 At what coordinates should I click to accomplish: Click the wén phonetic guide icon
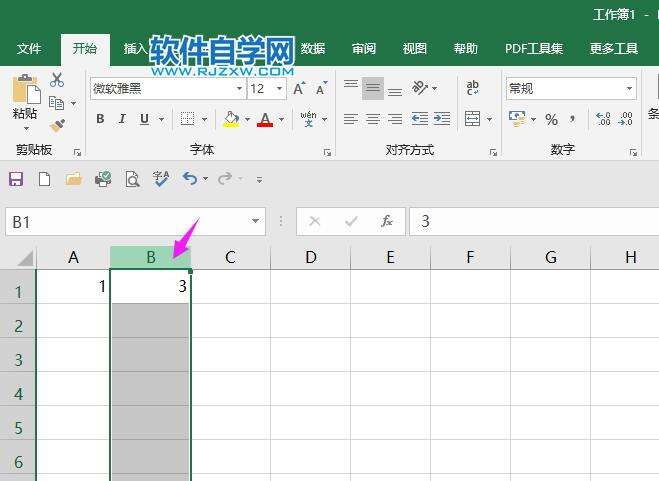[308, 119]
